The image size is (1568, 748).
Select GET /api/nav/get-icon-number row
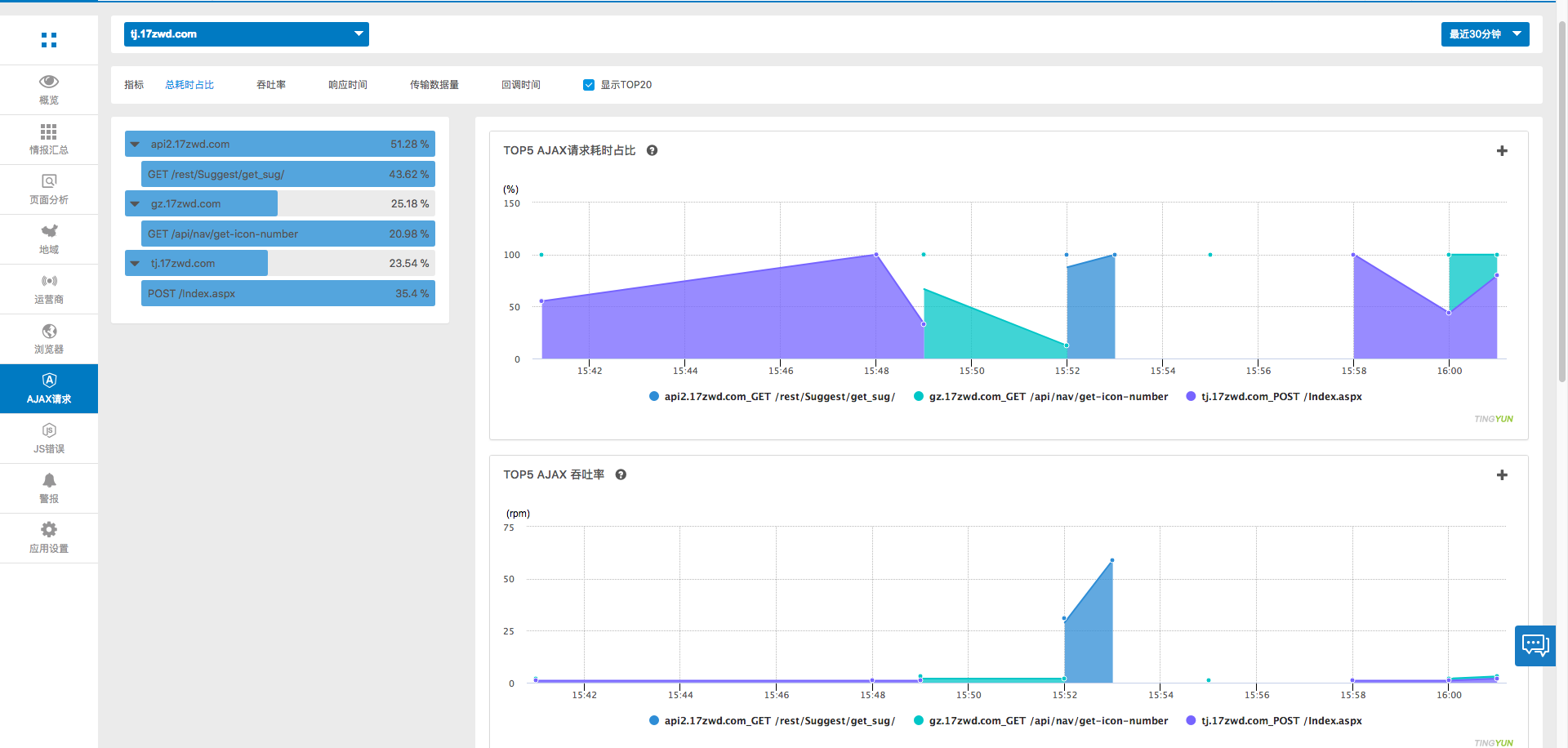[x=288, y=234]
